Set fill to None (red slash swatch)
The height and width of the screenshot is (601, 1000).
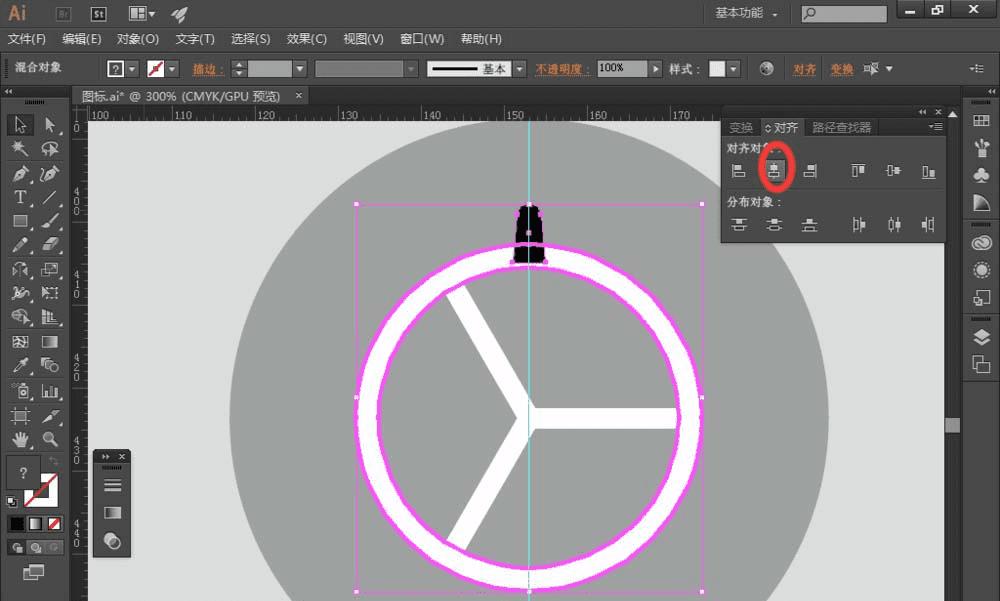pos(54,524)
